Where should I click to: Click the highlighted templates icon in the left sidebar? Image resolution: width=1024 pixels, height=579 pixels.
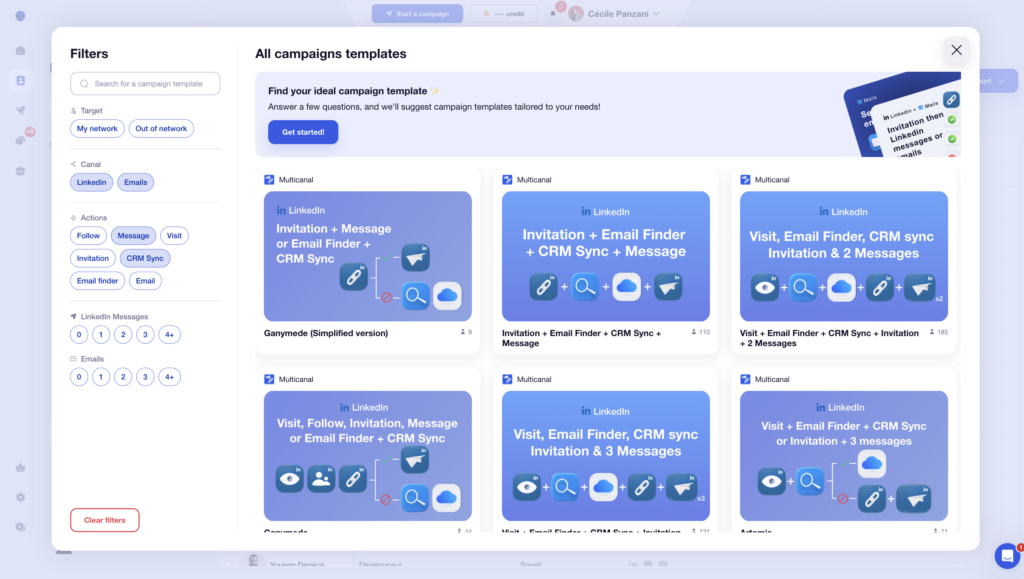coord(20,81)
